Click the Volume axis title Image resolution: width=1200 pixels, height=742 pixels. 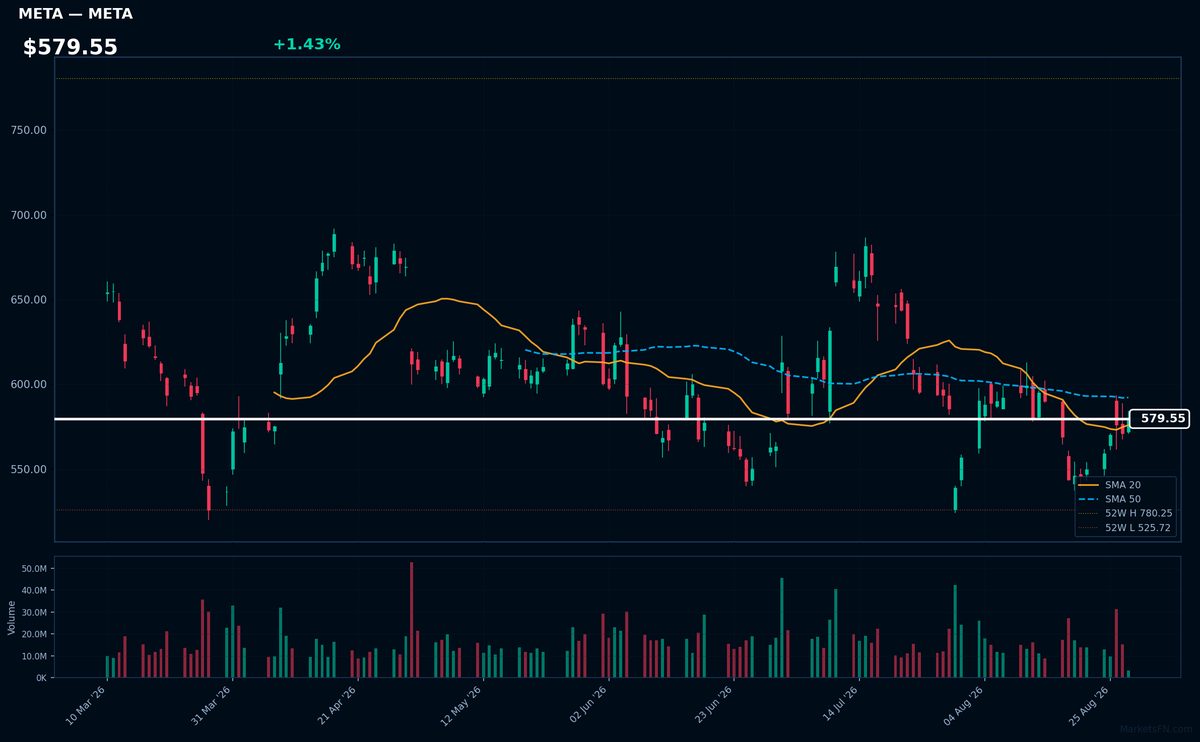click(11, 617)
